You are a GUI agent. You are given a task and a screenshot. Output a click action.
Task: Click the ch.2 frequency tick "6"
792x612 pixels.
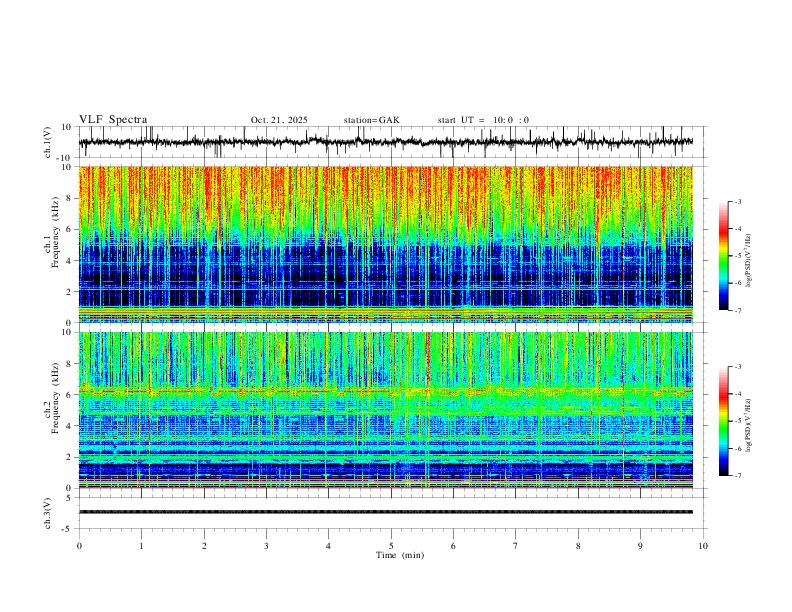click(69, 395)
